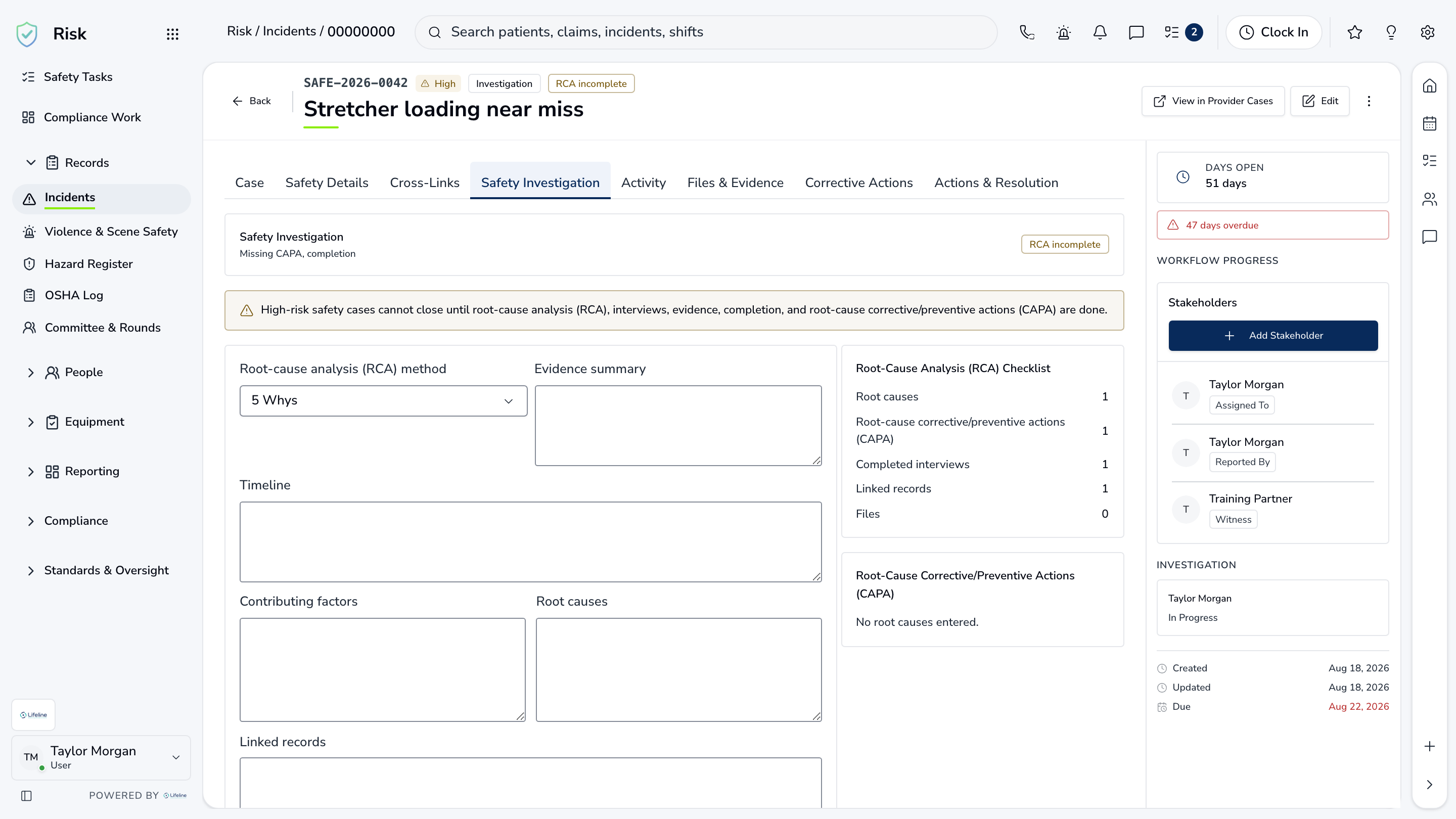Select Incidents in the sidebar
Viewport: 1456px width, 819px height.
[102, 198]
